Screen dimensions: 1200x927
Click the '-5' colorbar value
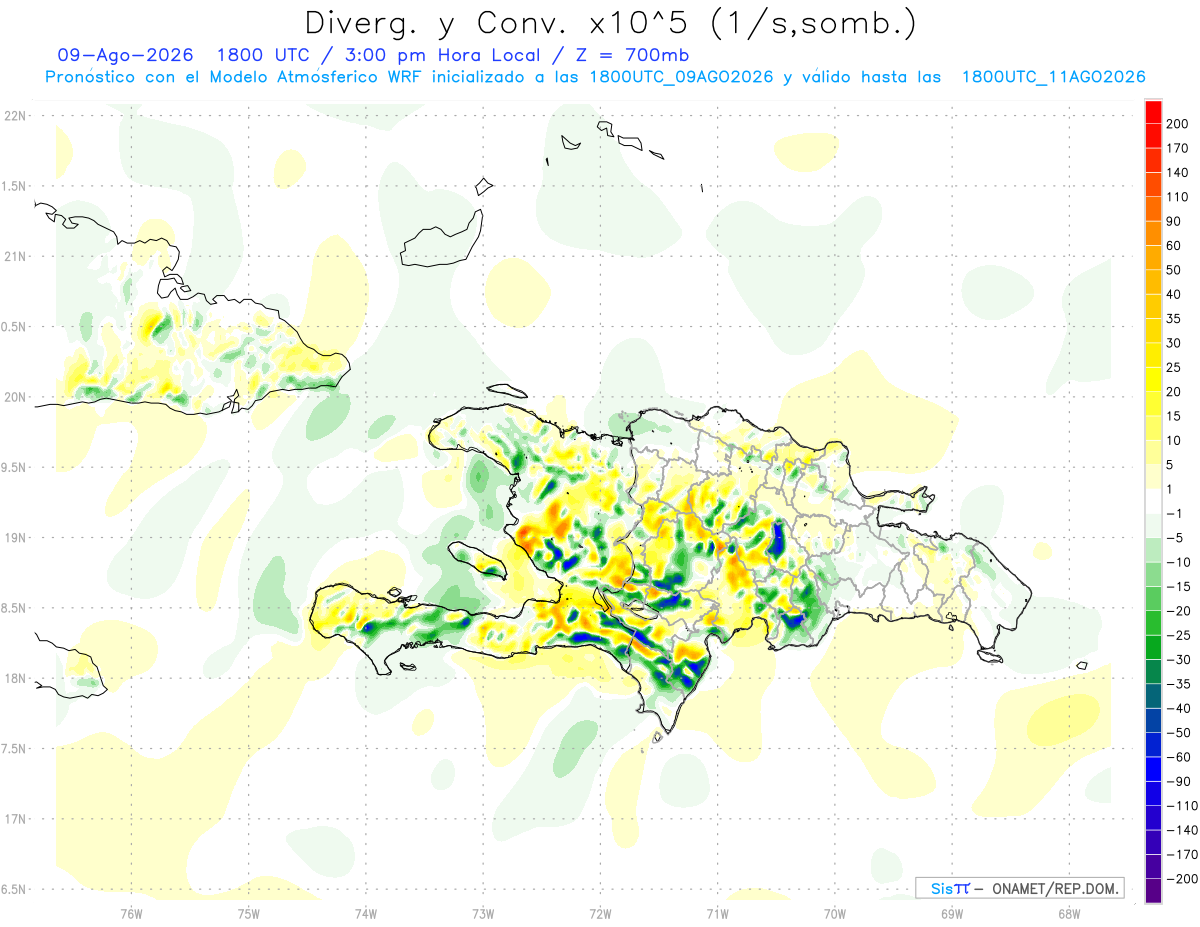[x=1175, y=538]
